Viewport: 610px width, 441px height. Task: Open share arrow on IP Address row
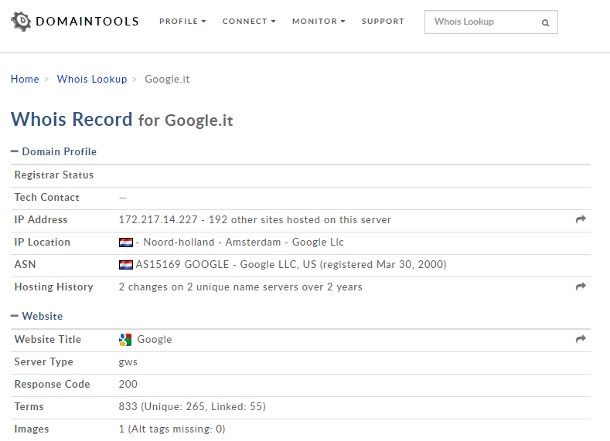coord(580,219)
